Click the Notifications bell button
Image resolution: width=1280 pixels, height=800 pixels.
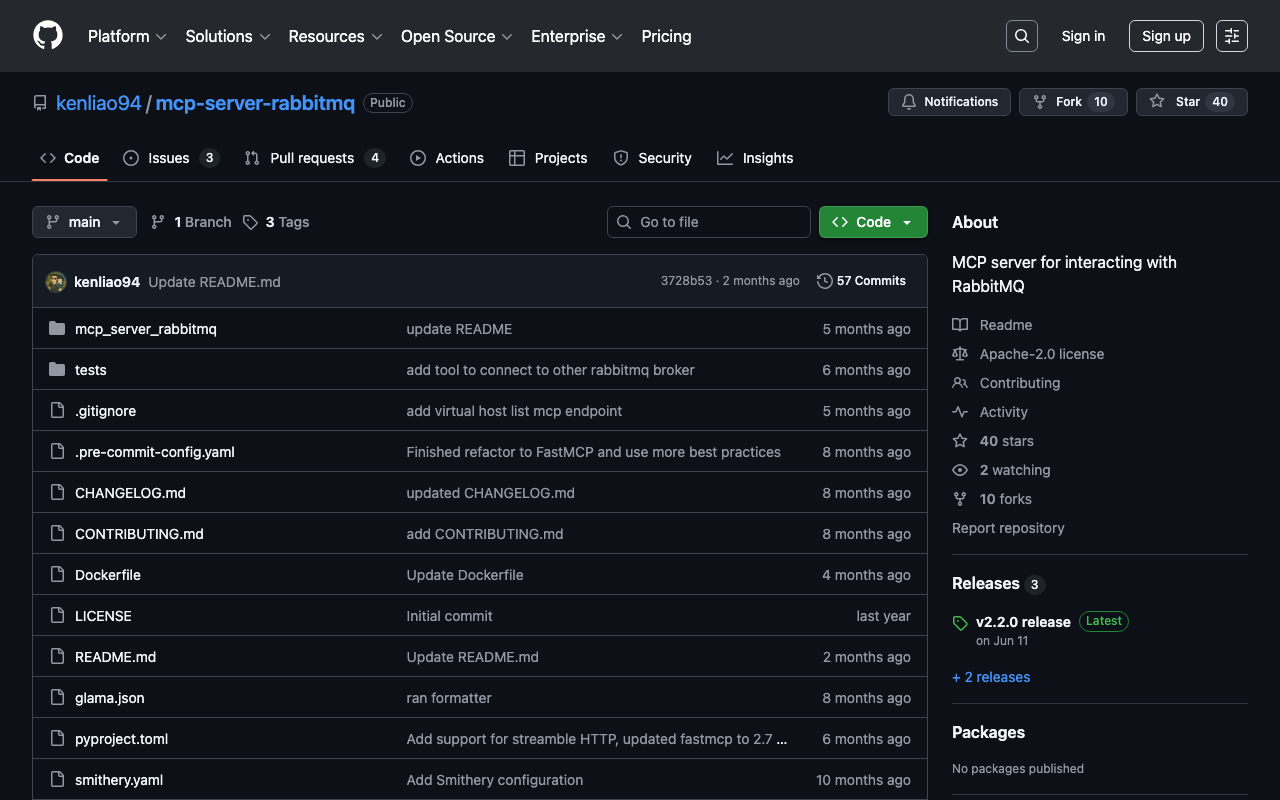949,102
